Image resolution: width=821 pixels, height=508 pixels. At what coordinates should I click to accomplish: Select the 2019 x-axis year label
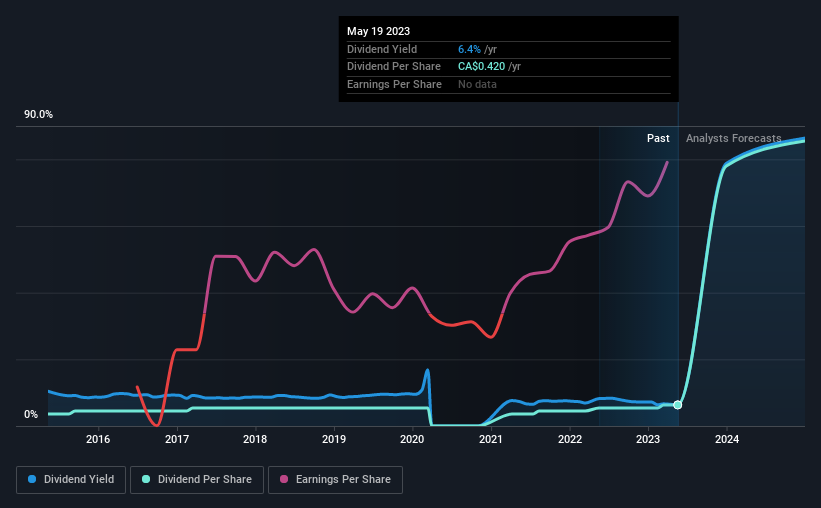tap(334, 439)
